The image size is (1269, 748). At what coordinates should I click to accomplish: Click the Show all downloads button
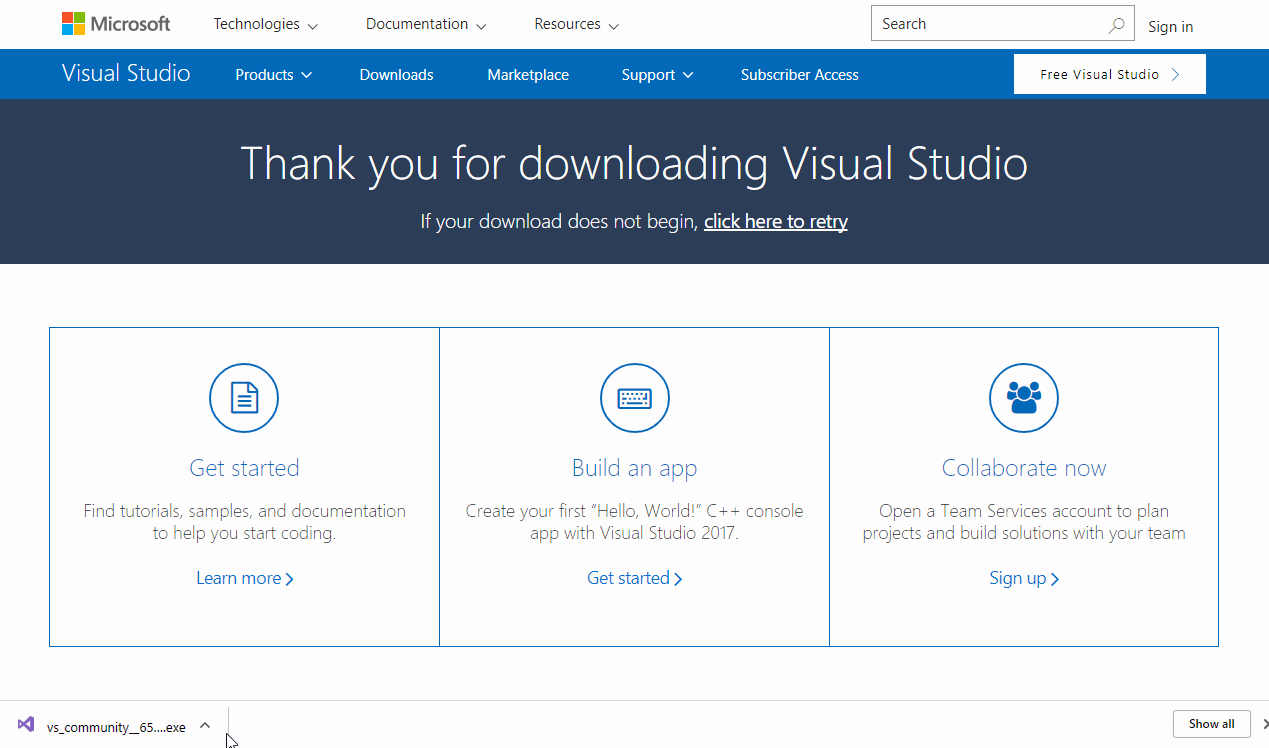1211,723
